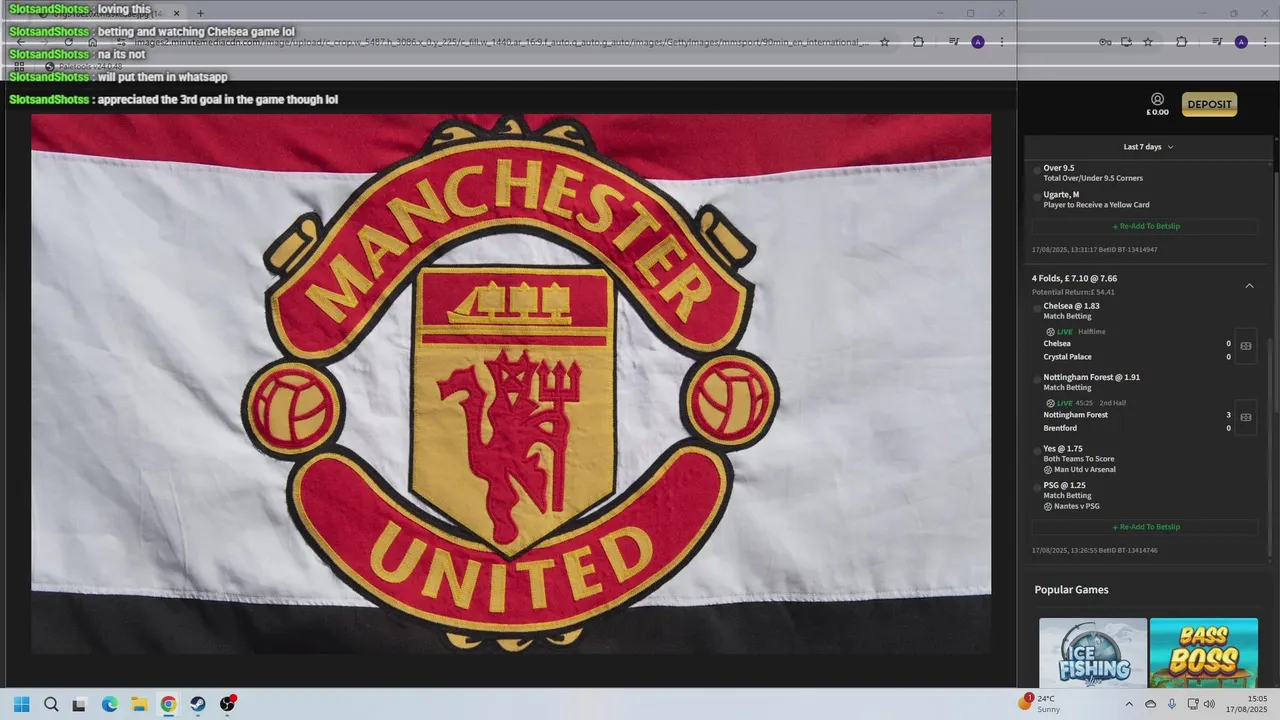Open media controls icon in front image window
Image resolution: width=1280 pixels, height=720 pixels.
[x=953, y=42]
